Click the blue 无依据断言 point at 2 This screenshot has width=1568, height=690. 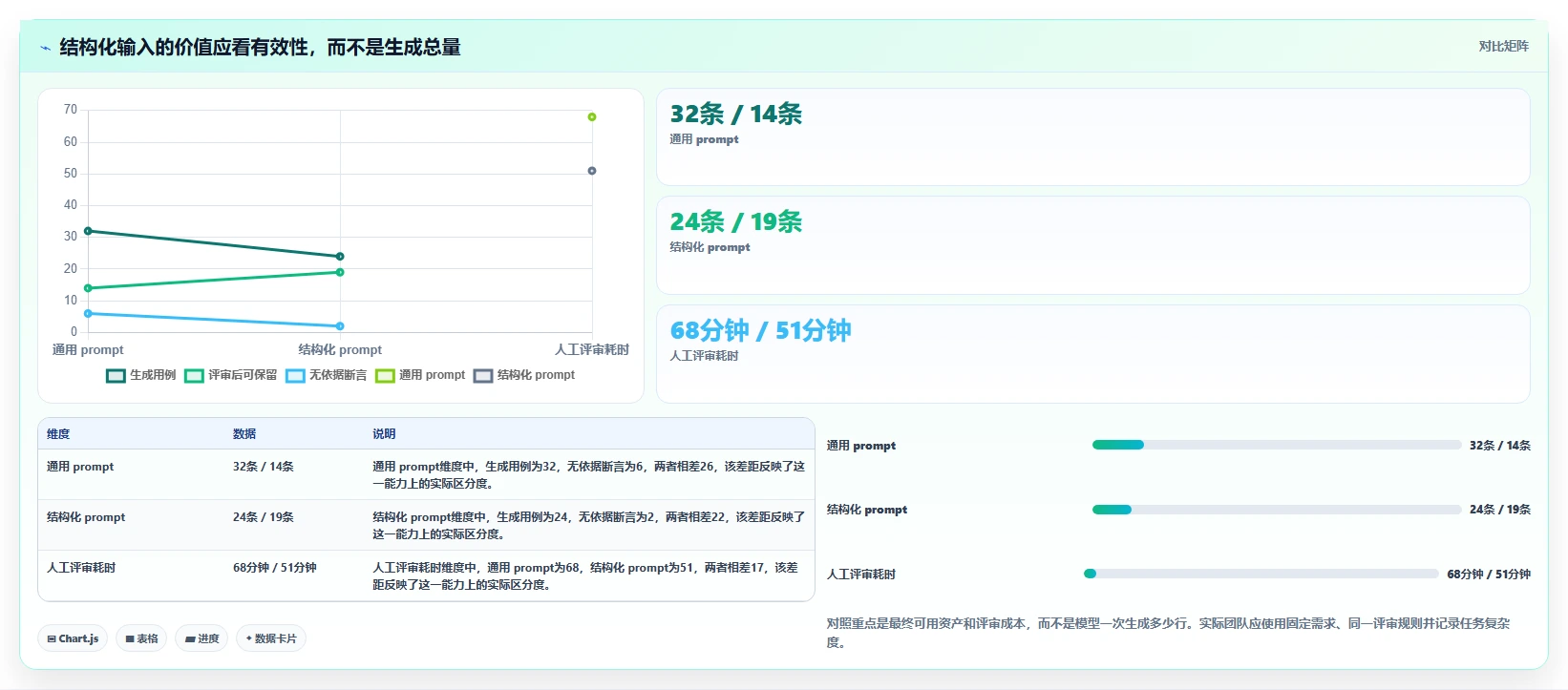(x=340, y=326)
